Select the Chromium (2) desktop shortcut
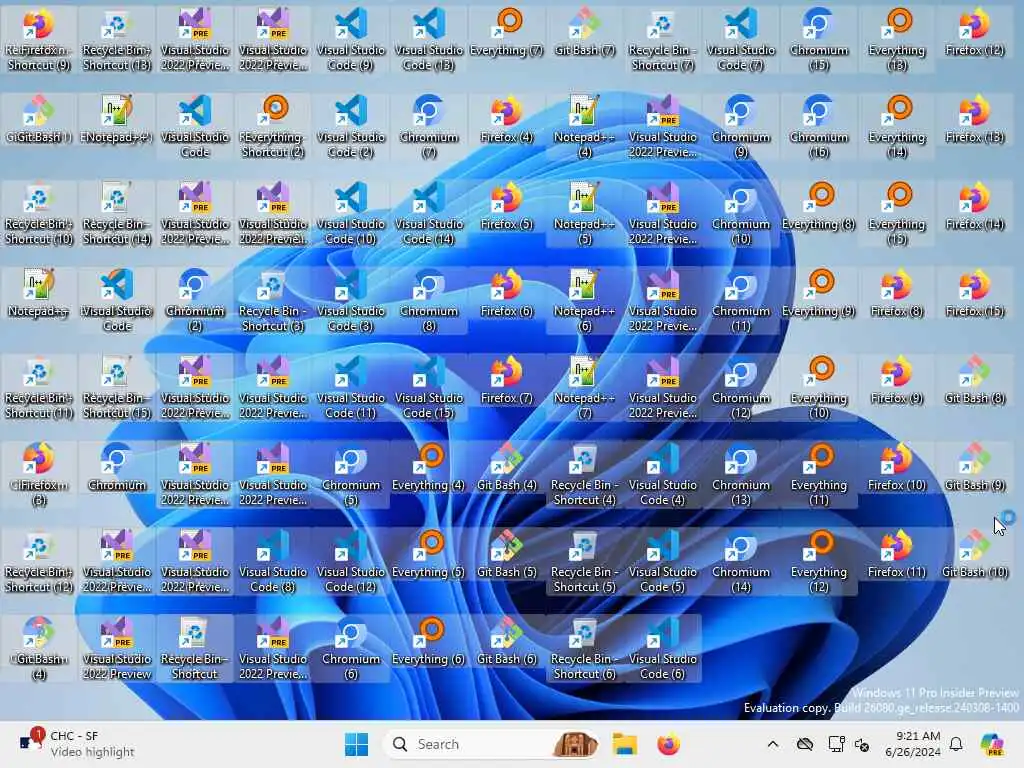The width and height of the screenshot is (1024, 768). tap(195, 300)
